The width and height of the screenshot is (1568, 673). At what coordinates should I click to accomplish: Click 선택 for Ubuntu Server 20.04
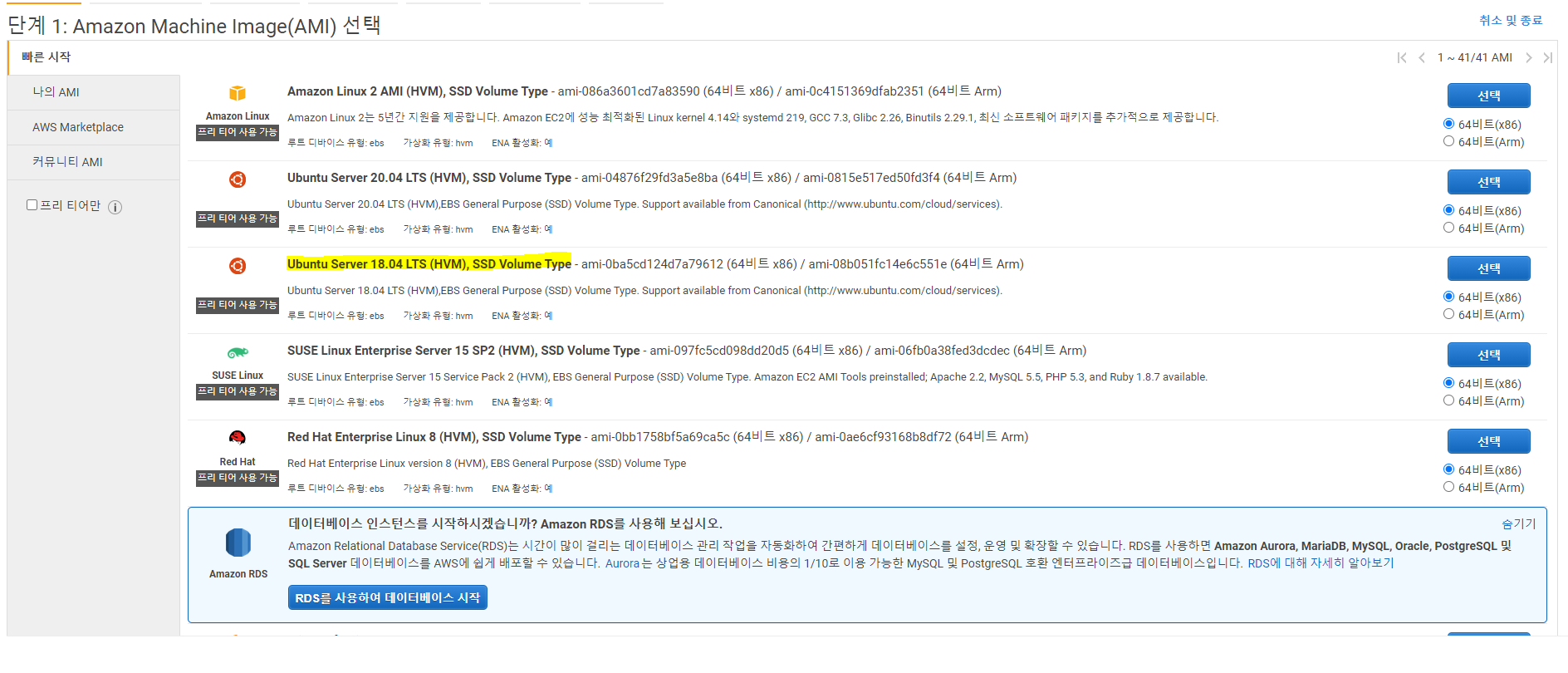(x=1488, y=182)
